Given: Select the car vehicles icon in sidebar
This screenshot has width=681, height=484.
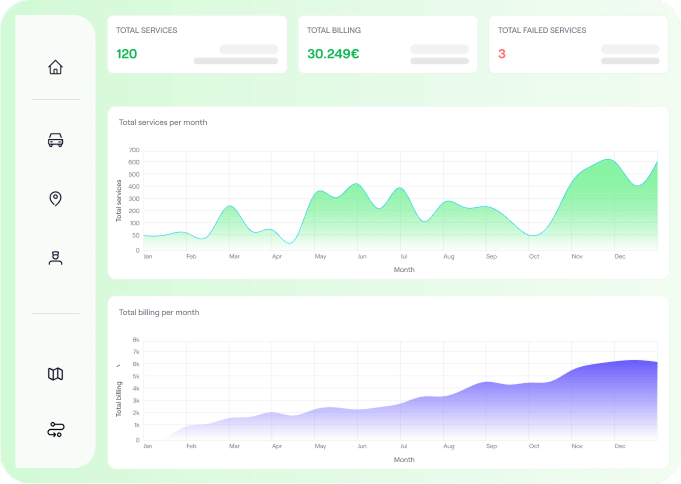Looking at the screenshot, I should click(55, 141).
